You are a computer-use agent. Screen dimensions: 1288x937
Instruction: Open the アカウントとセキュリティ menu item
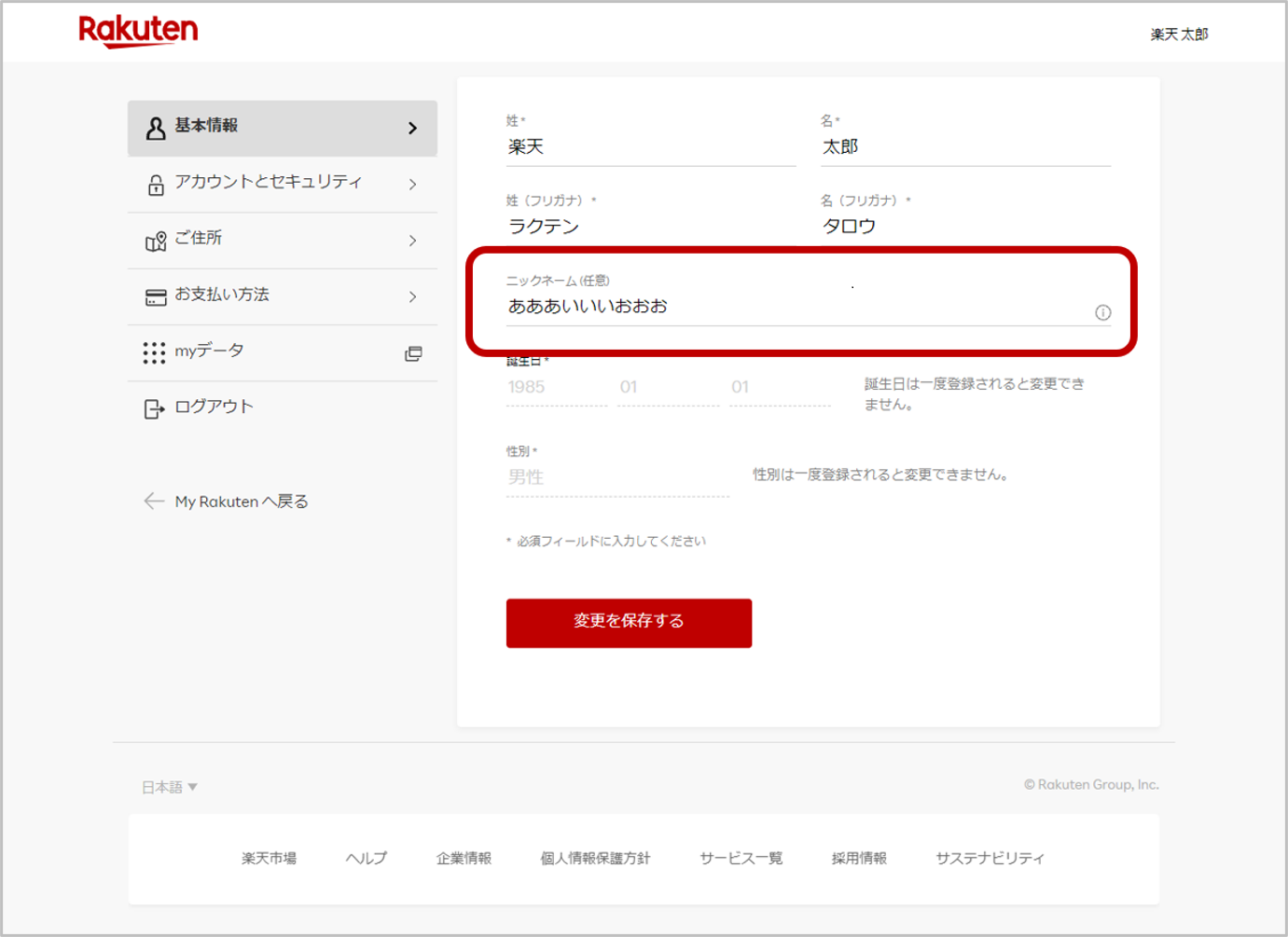[268, 182]
